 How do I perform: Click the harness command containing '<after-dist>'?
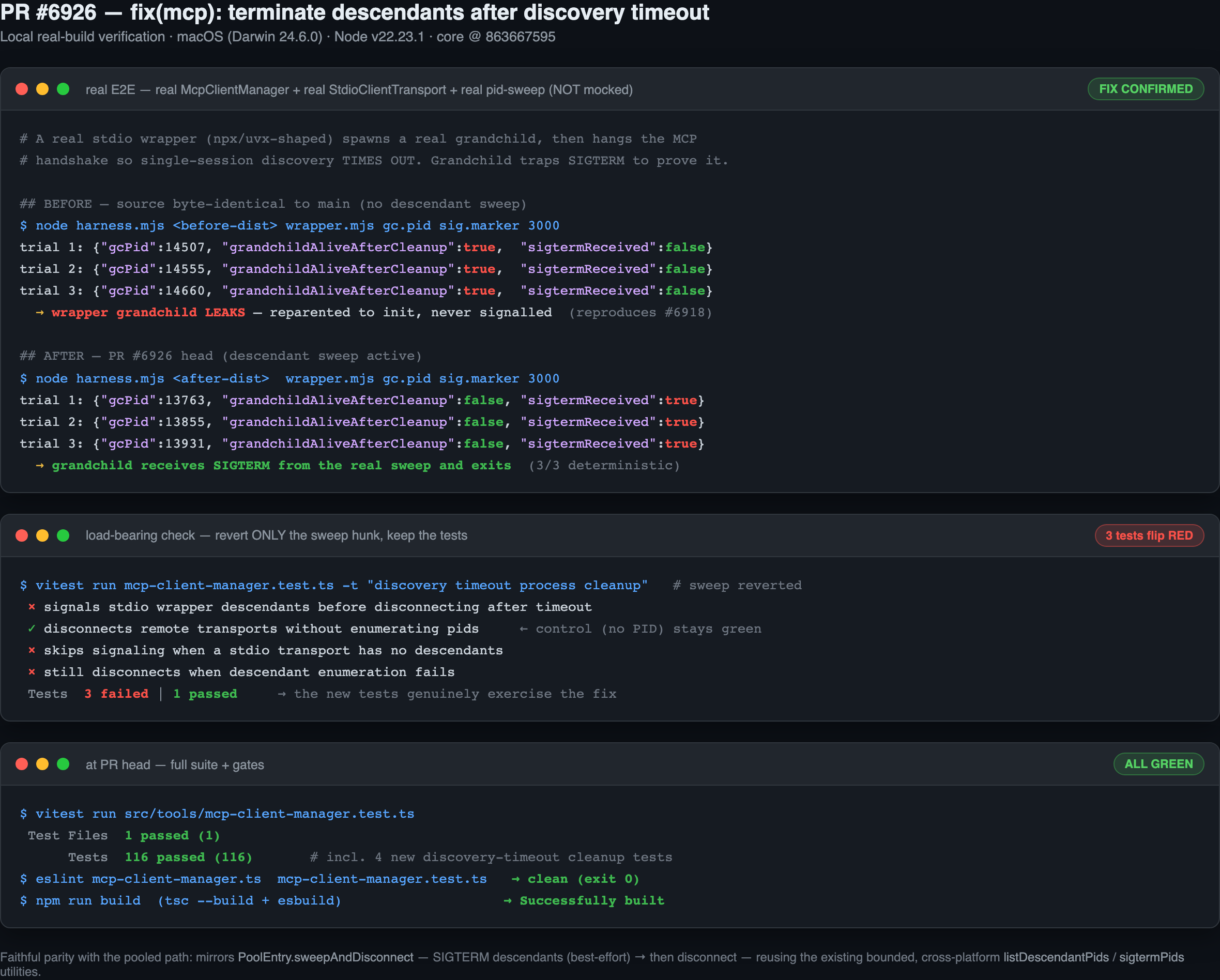289,378
